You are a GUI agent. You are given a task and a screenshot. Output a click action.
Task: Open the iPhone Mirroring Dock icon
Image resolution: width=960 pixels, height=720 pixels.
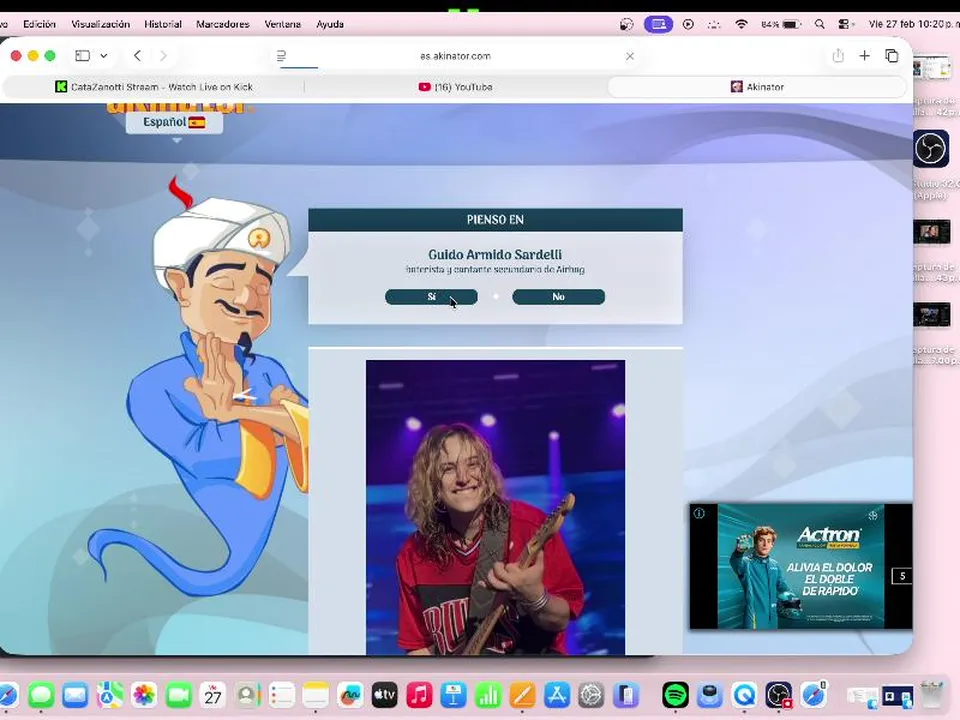[x=626, y=696]
